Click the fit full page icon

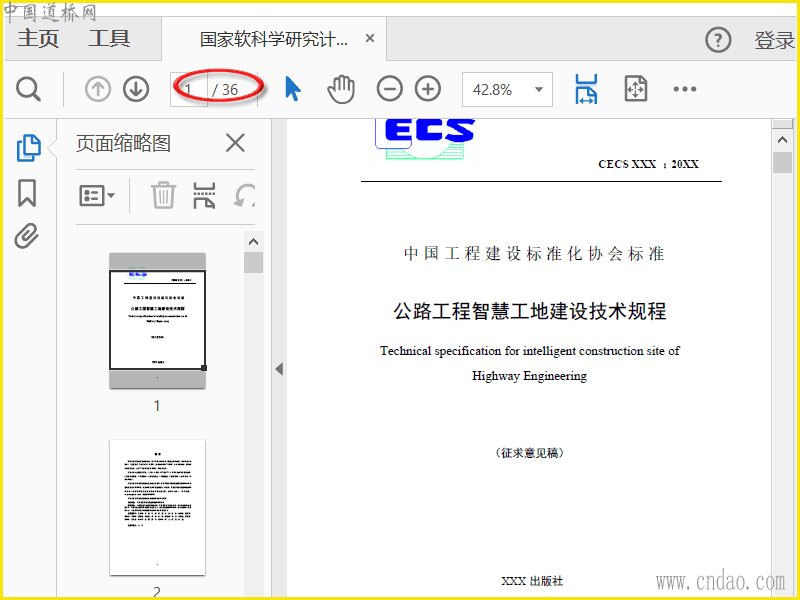(x=636, y=89)
